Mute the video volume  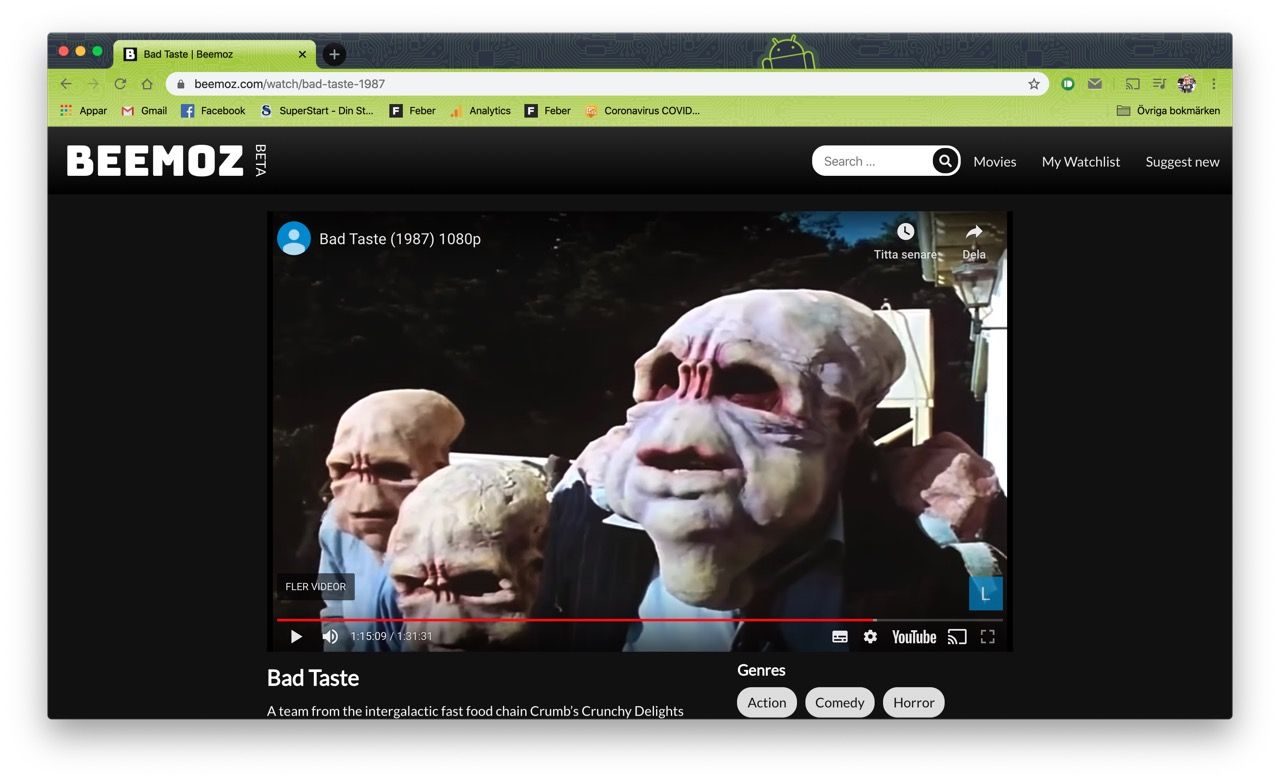coord(330,637)
